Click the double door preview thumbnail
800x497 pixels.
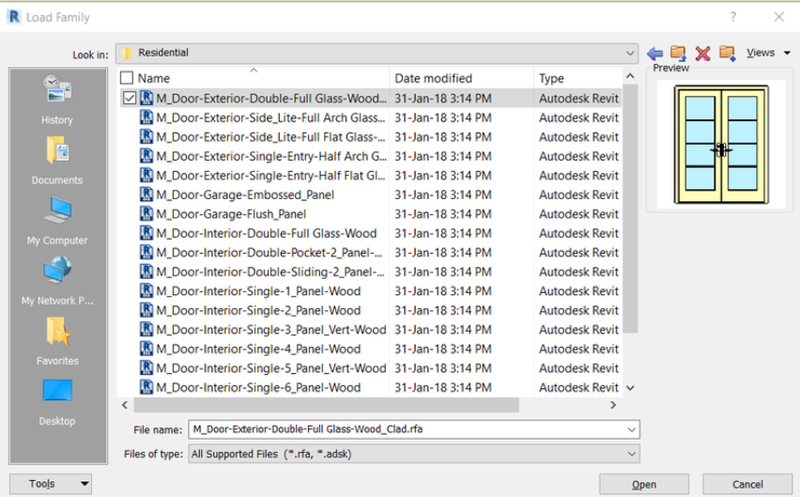coord(721,145)
